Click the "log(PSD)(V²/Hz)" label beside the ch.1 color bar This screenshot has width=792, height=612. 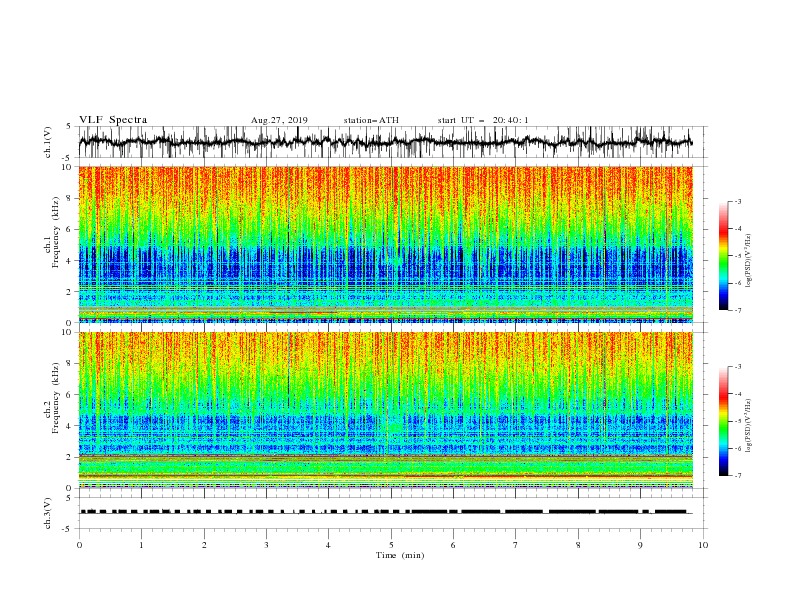pyautogui.click(x=748, y=261)
